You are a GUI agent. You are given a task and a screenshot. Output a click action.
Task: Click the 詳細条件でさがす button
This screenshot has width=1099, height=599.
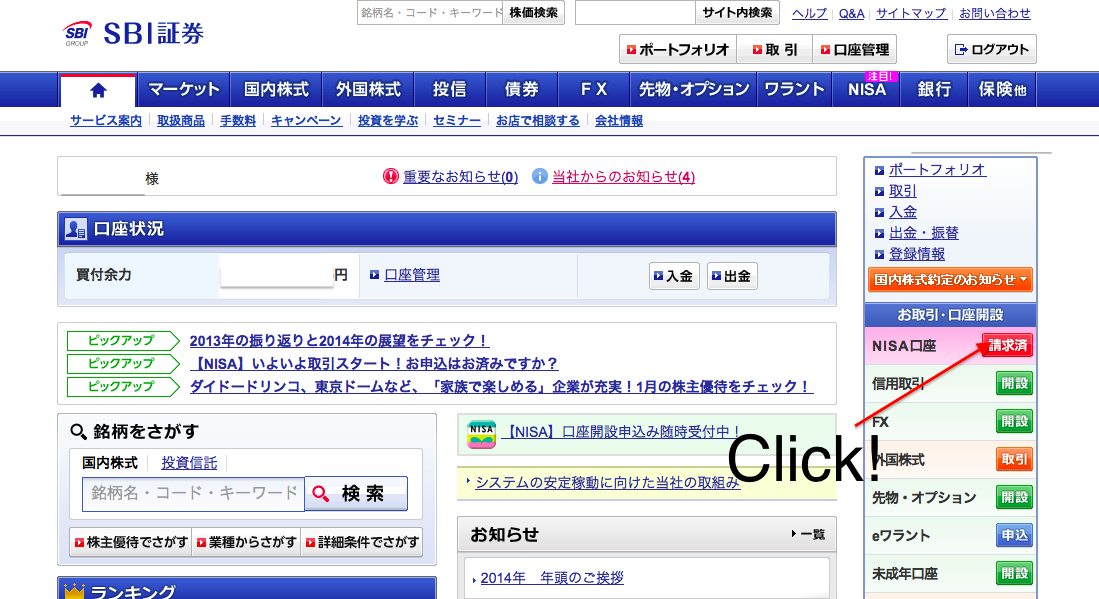pos(362,542)
